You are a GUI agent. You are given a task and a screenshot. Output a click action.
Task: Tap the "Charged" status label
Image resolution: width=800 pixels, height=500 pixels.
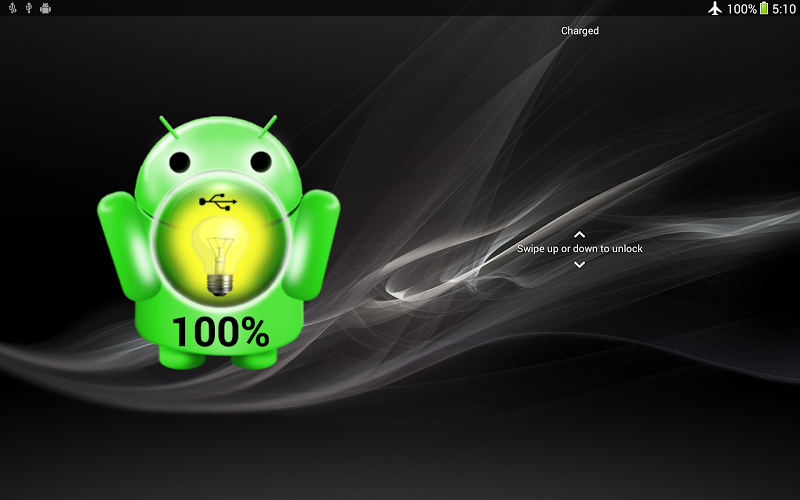[x=580, y=31]
